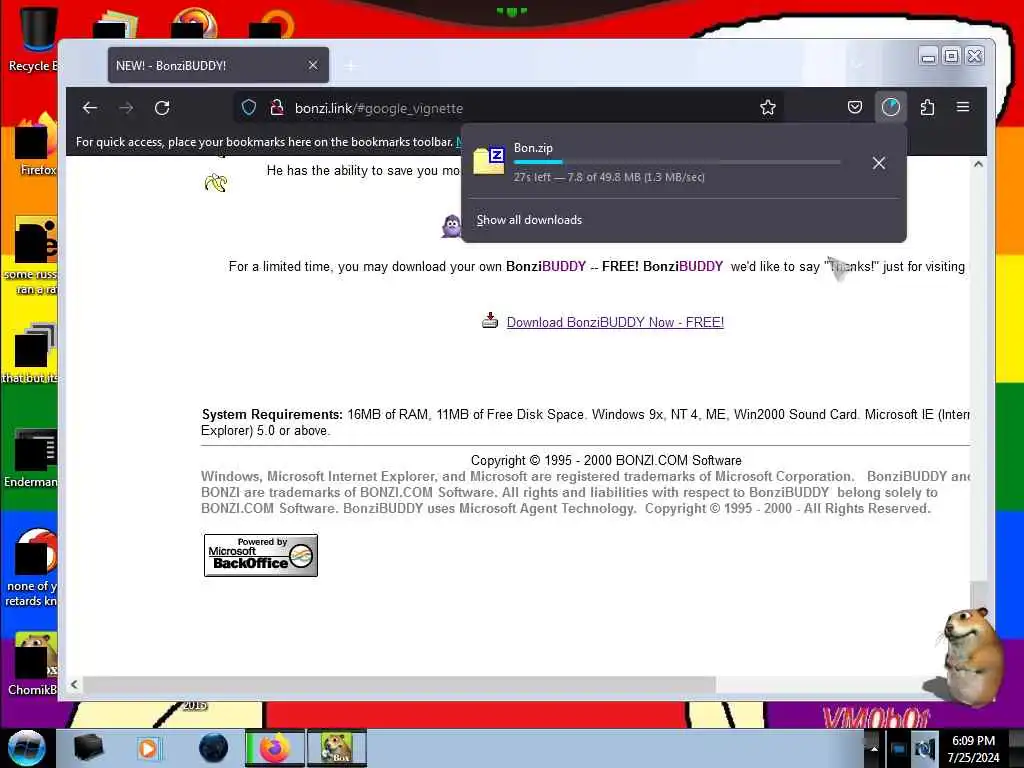Screen dimensions: 1024x768
Task: Bookmark this page with star icon
Action: pyautogui.click(x=768, y=108)
